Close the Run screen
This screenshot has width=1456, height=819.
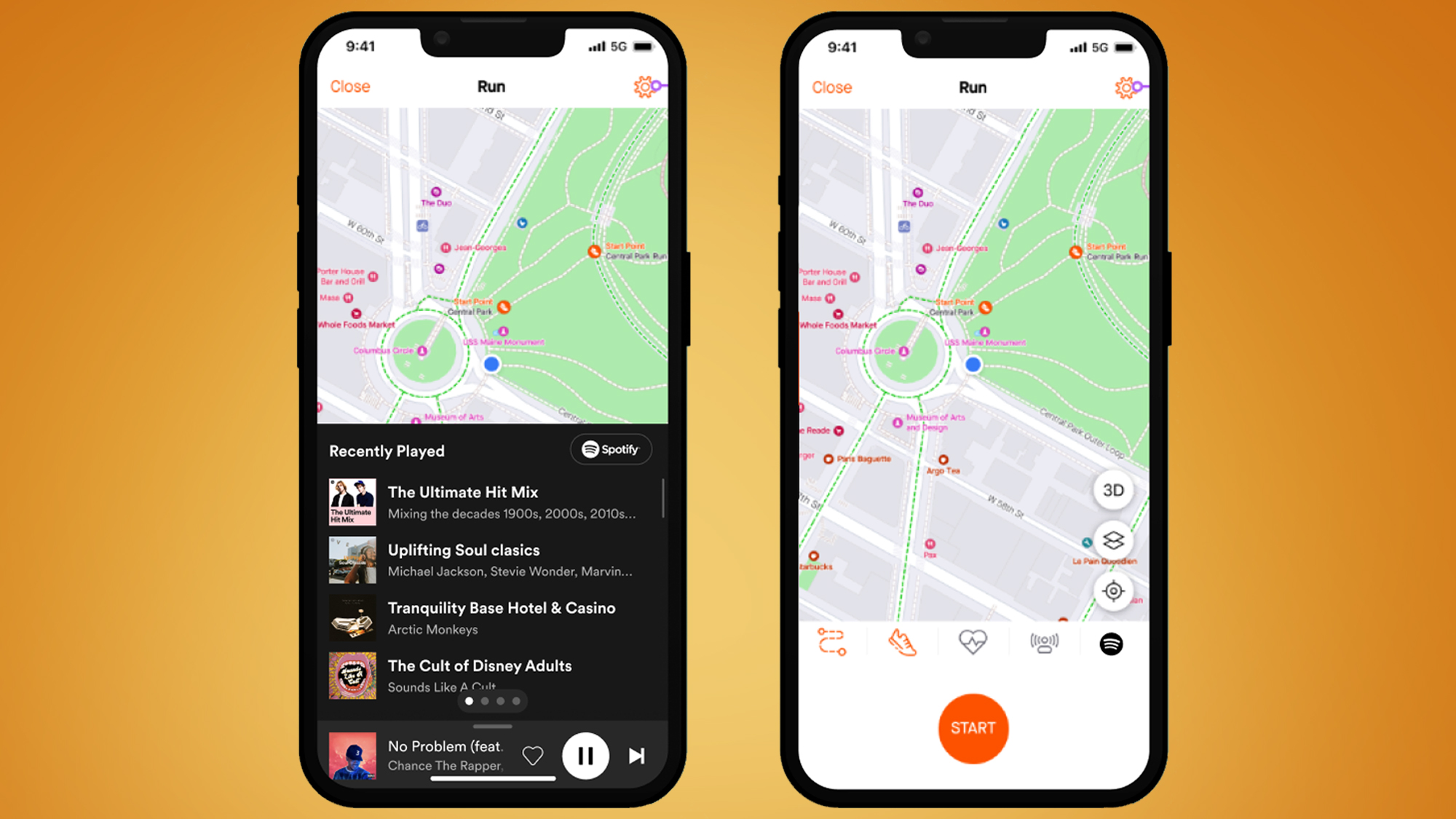coord(351,86)
